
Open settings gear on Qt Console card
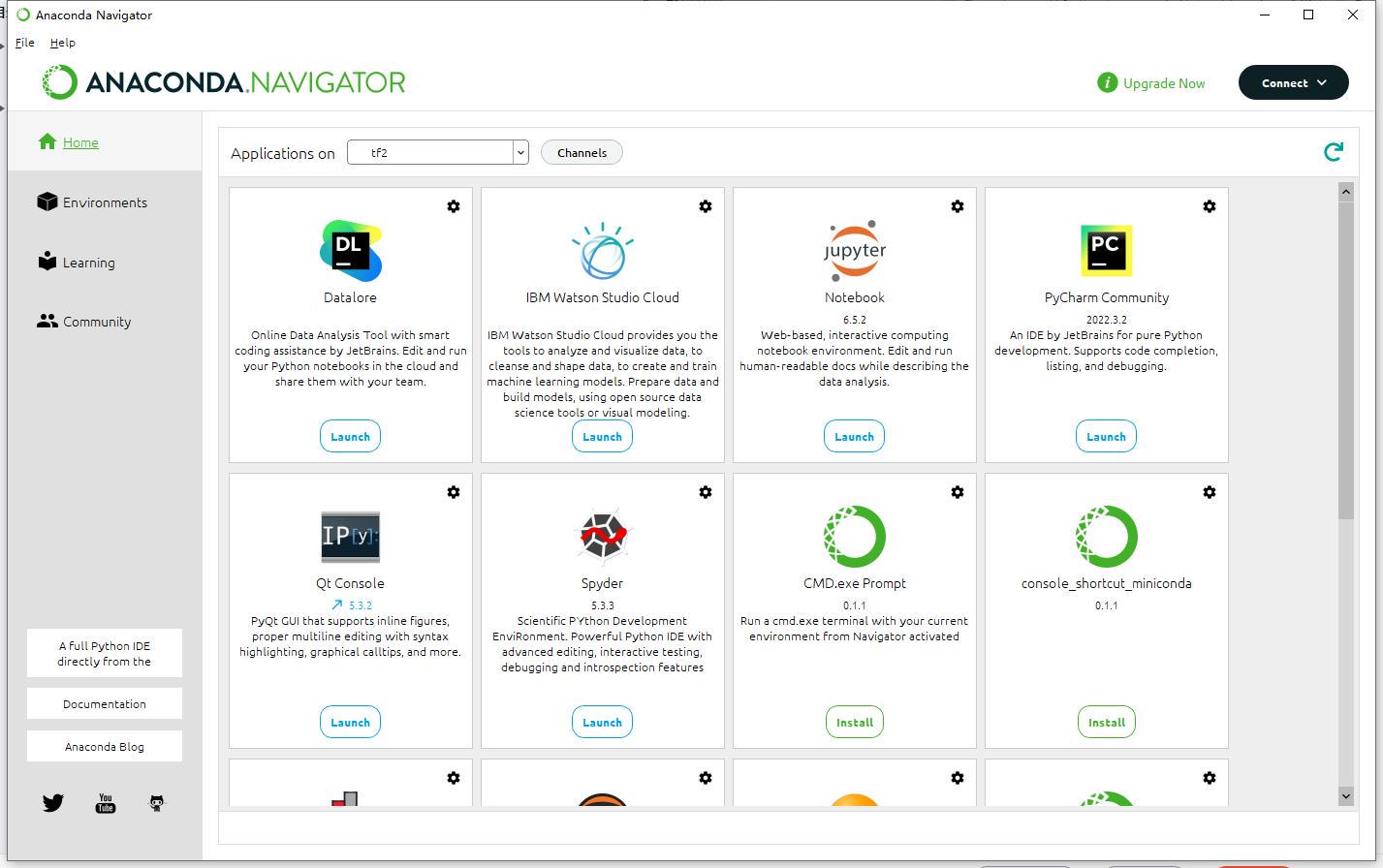454,492
